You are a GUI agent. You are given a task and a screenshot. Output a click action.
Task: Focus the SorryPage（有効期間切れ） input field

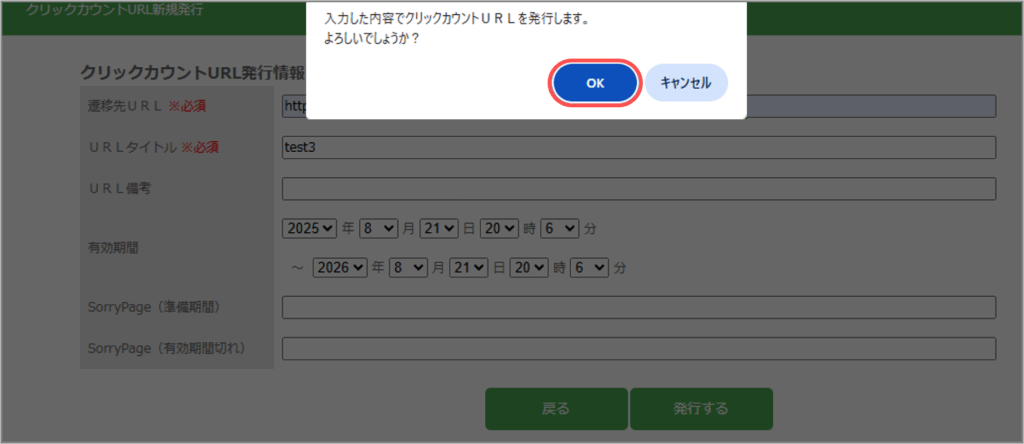coord(639,348)
